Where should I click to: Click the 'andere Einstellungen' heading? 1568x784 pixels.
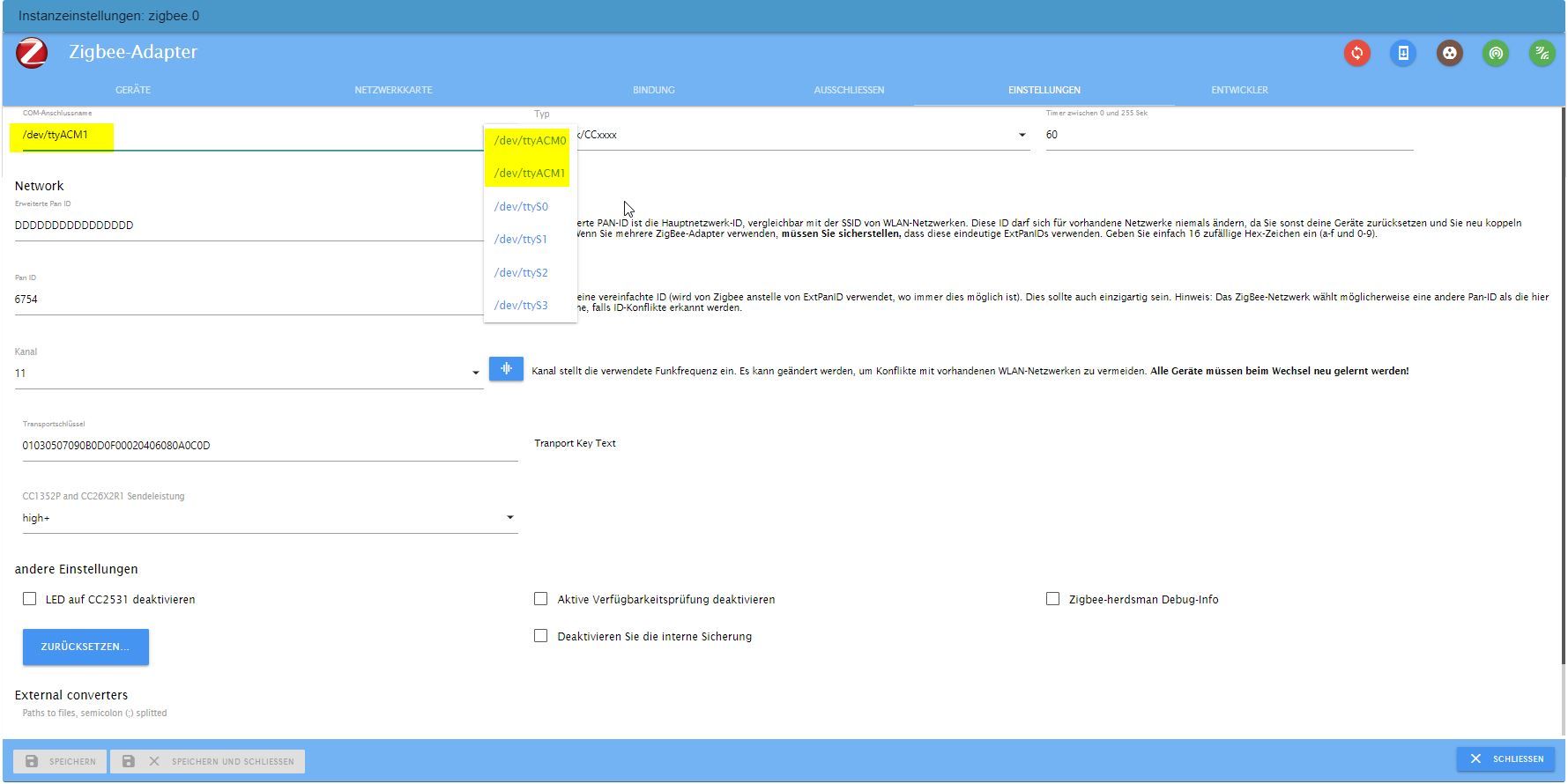pos(77,569)
